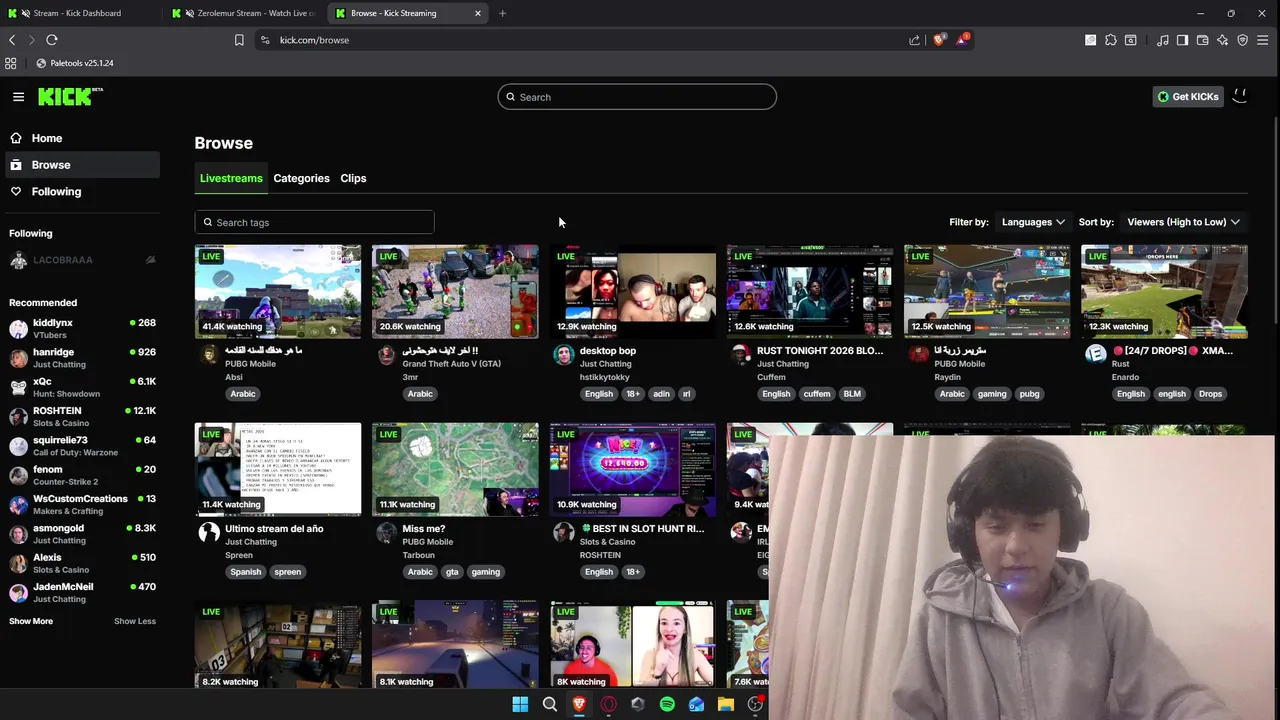Close the Browse - Kick Streaming tab
1280x720 pixels.
(478, 13)
